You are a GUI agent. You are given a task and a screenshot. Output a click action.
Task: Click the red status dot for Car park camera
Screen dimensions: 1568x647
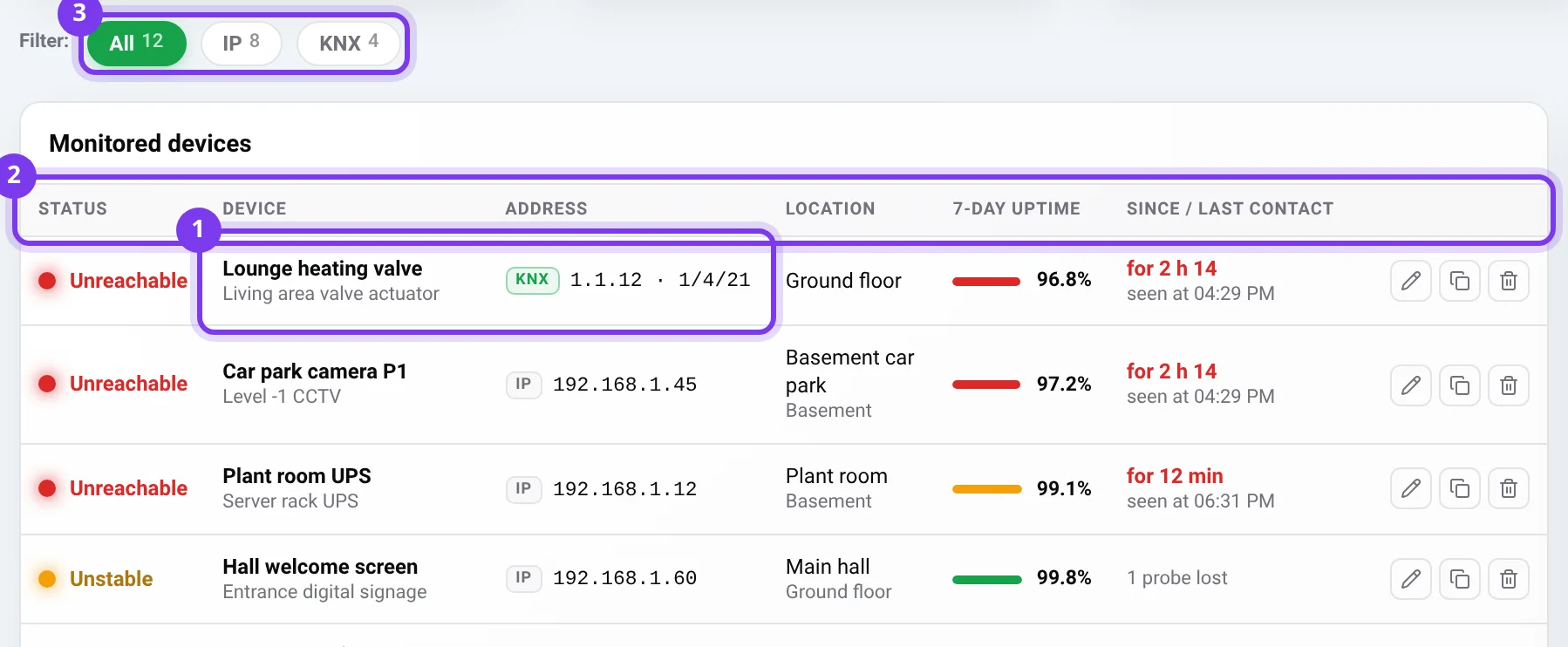point(48,384)
